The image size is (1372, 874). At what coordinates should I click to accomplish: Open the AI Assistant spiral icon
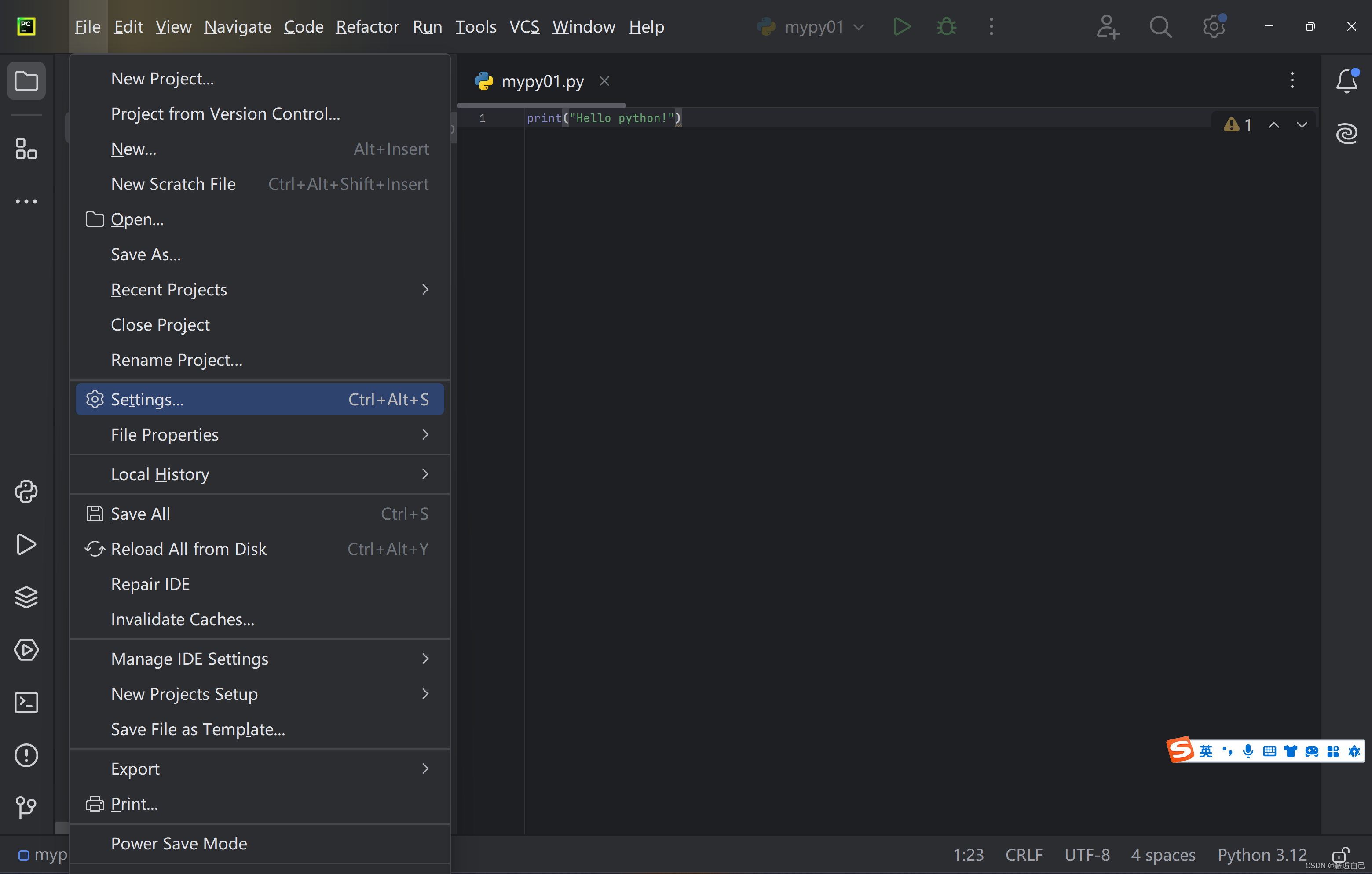(1346, 133)
